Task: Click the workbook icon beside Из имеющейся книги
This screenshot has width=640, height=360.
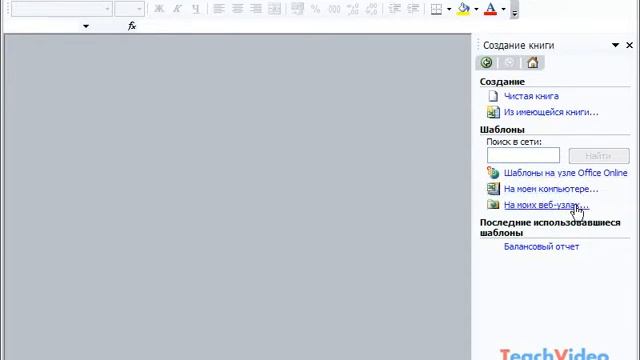Action: [x=493, y=112]
